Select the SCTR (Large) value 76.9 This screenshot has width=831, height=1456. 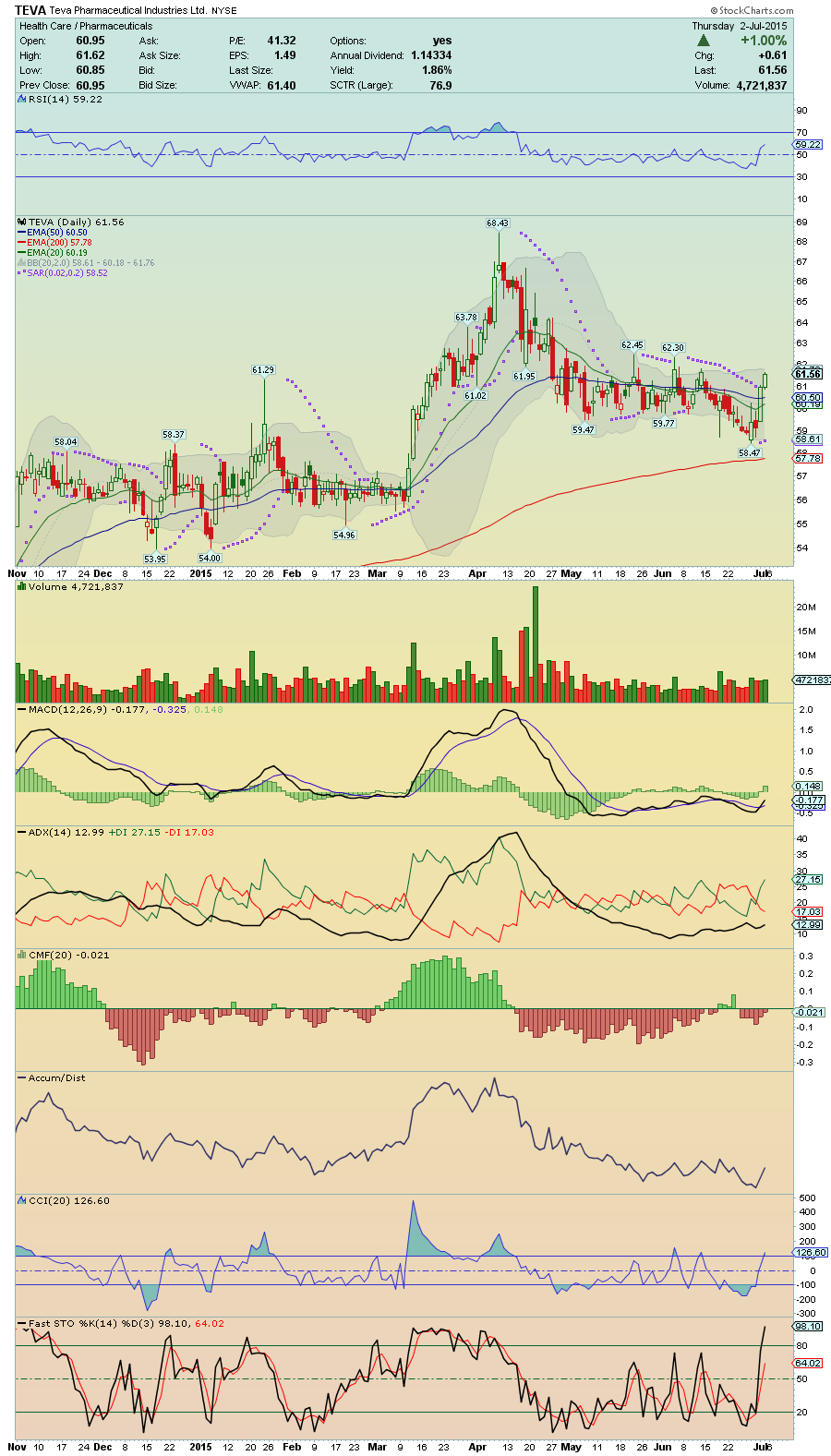point(440,85)
